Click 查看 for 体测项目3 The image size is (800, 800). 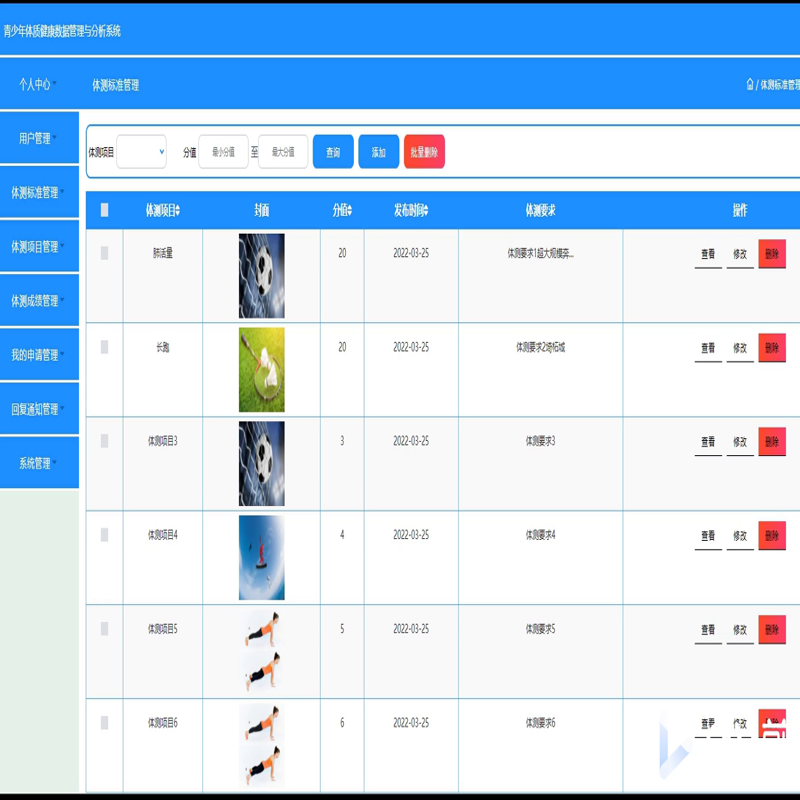[x=708, y=442]
